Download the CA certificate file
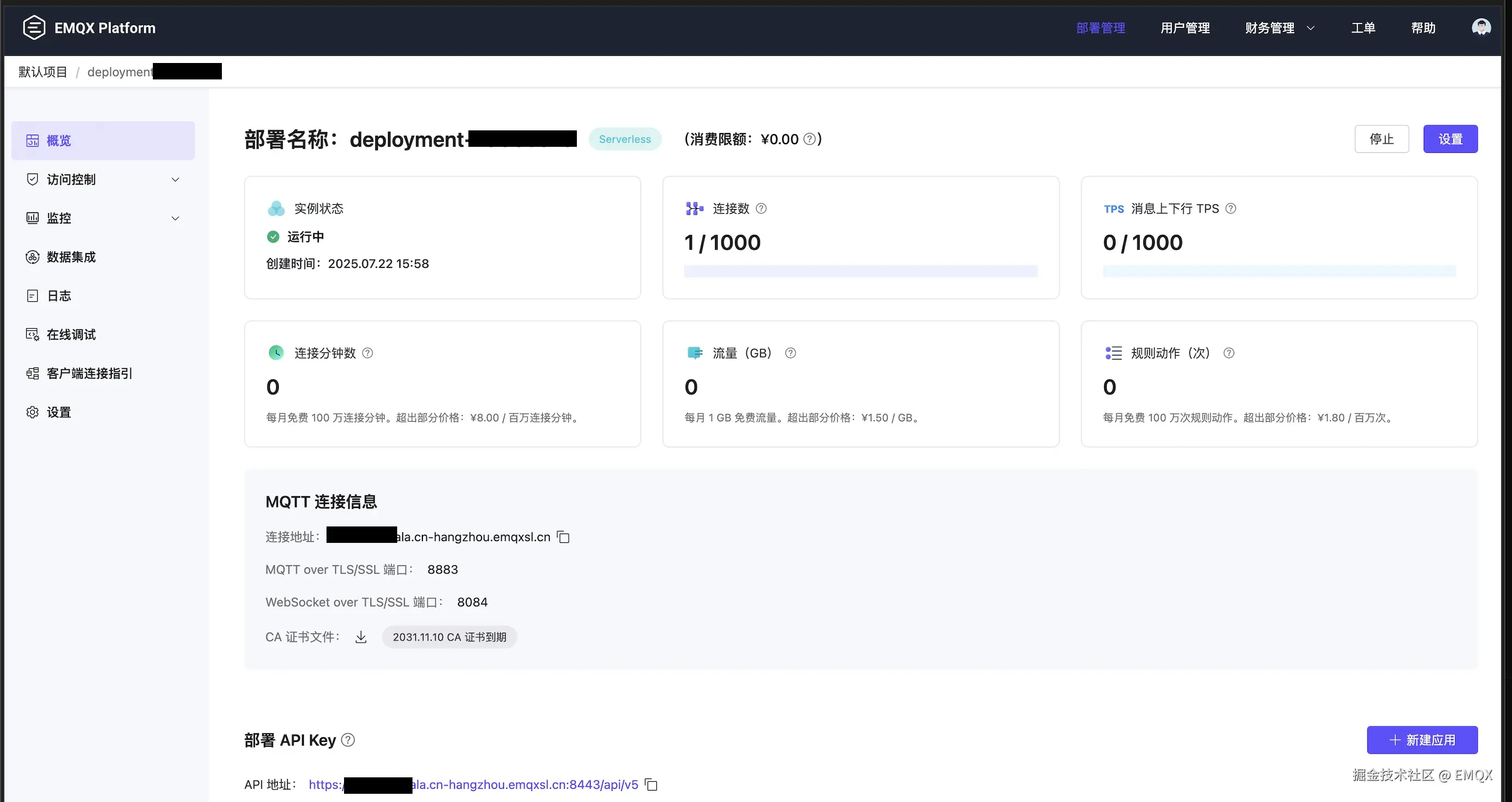Viewport: 1512px width, 802px height. (x=361, y=637)
